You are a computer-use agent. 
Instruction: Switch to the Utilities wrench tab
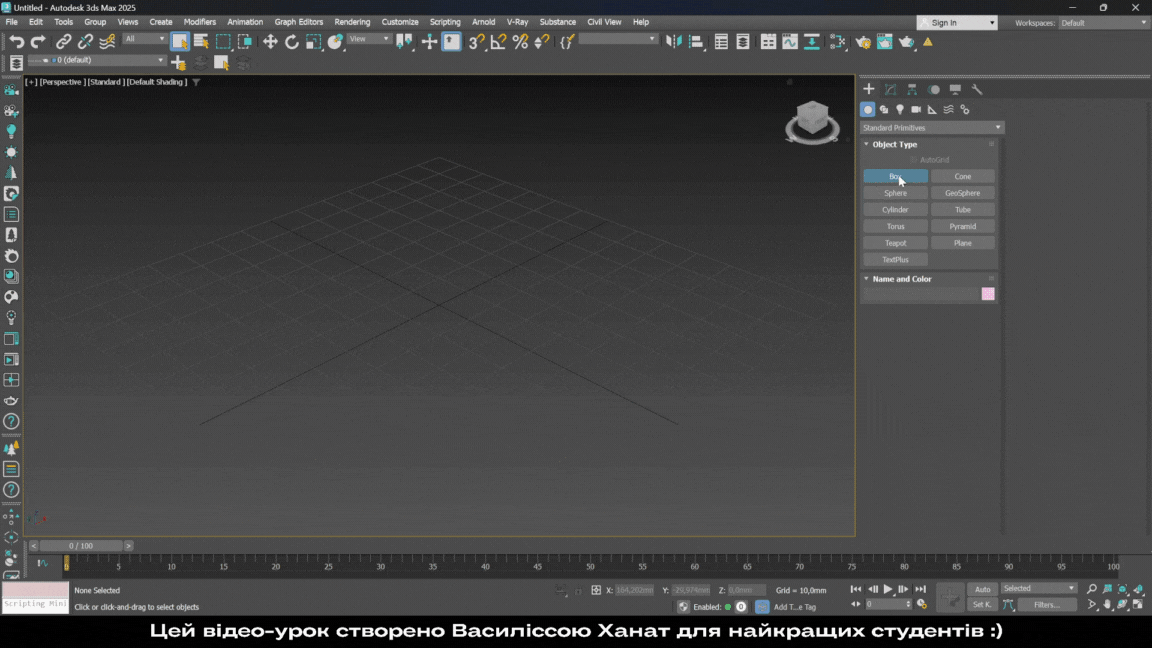pos(976,89)
